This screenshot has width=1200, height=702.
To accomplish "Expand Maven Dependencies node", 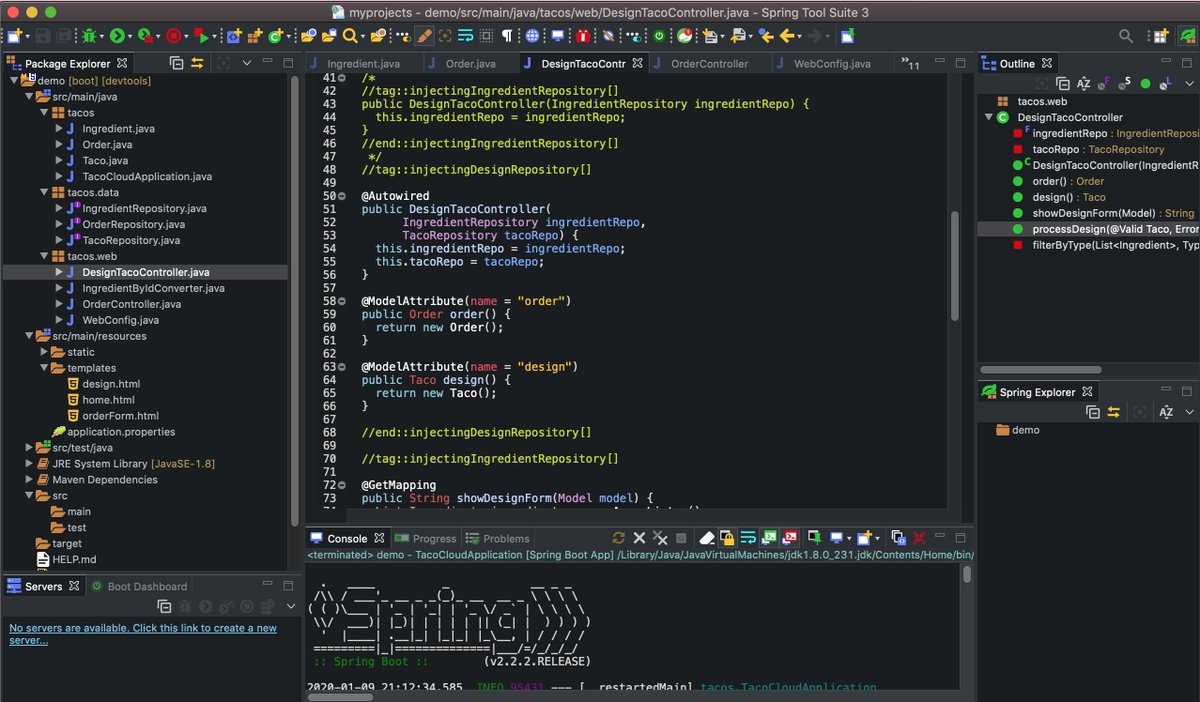I will (x=28, y=480).
